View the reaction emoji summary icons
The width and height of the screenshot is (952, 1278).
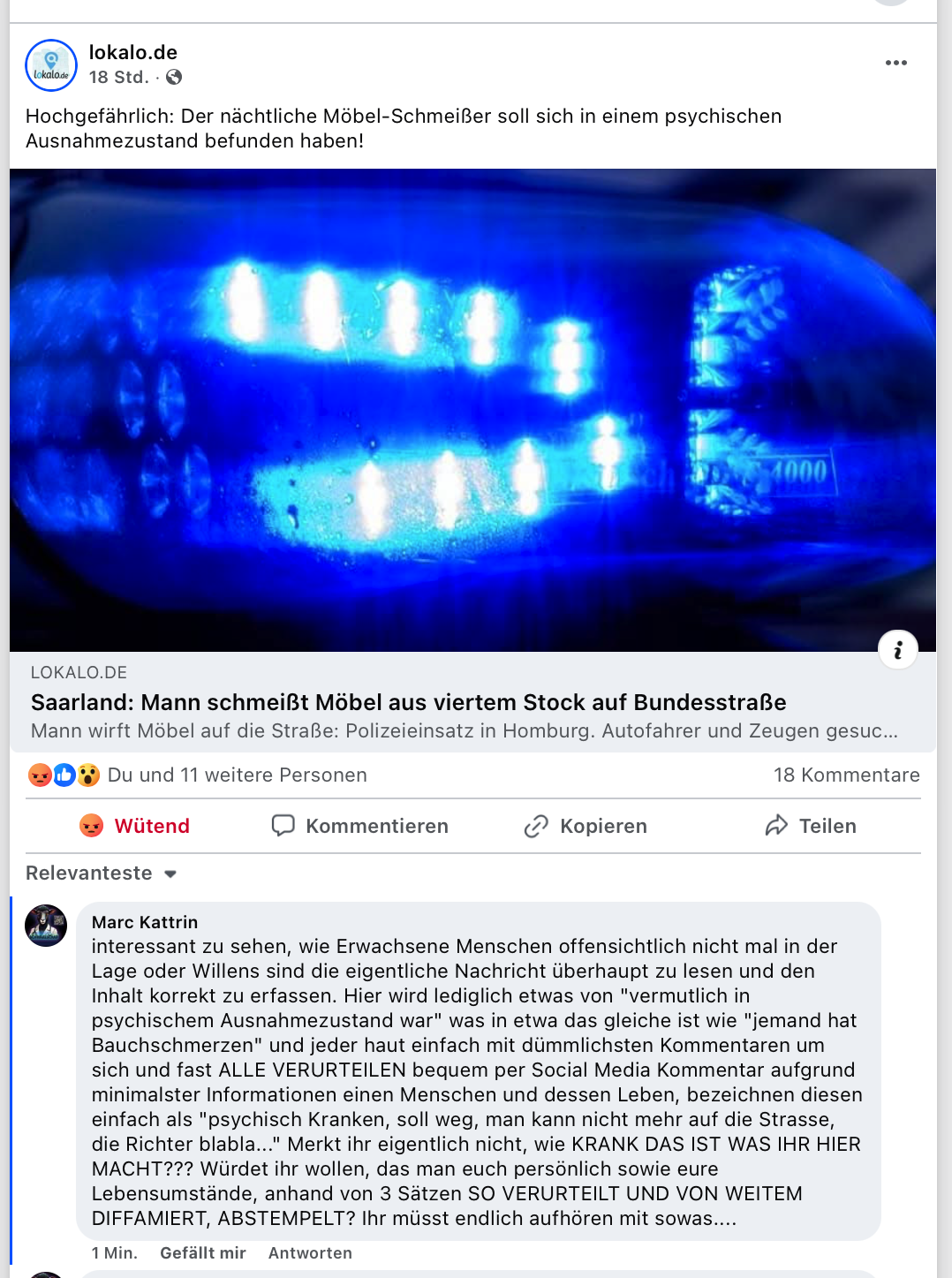[x=64, y=775]
